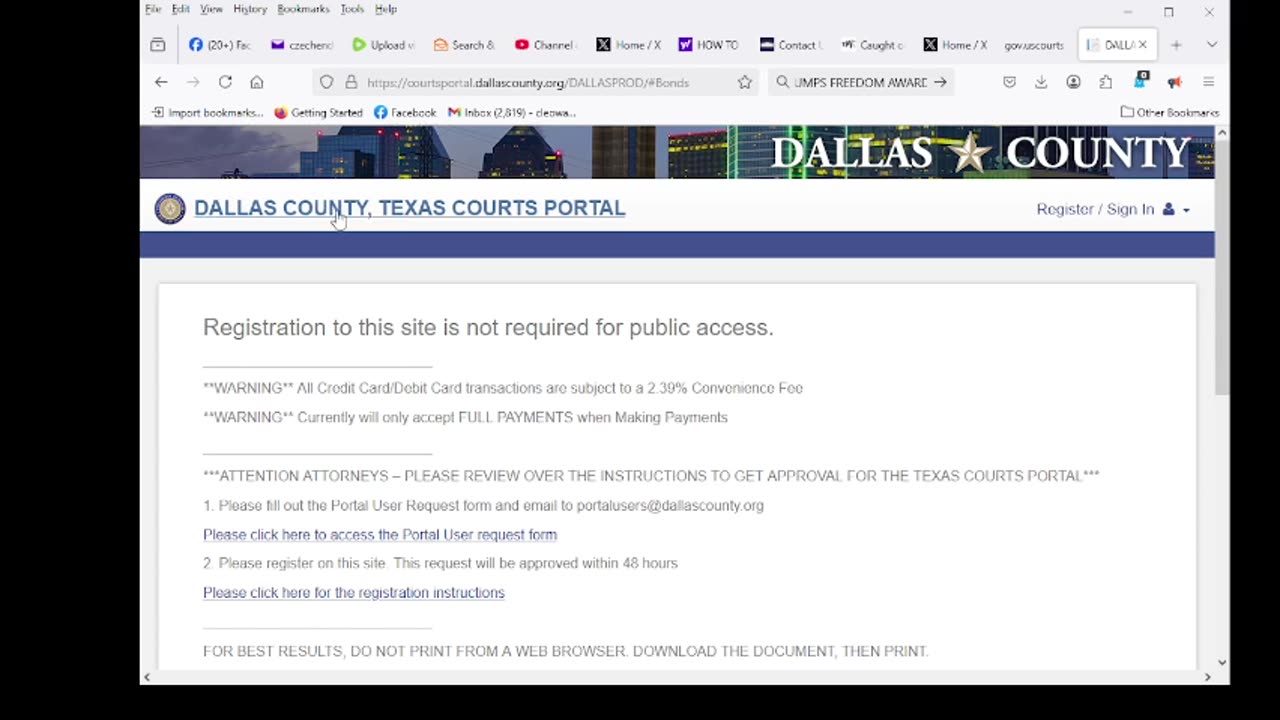
Task: Open a new tab with plus button
Action: click(1176, 45)
